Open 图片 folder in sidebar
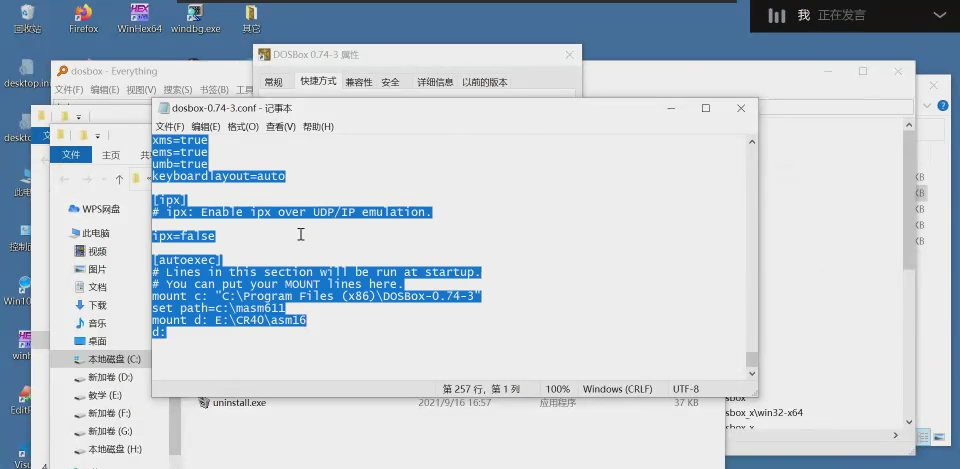The width and height of the screenshot is (960, 469). click(x=90, y=269)
